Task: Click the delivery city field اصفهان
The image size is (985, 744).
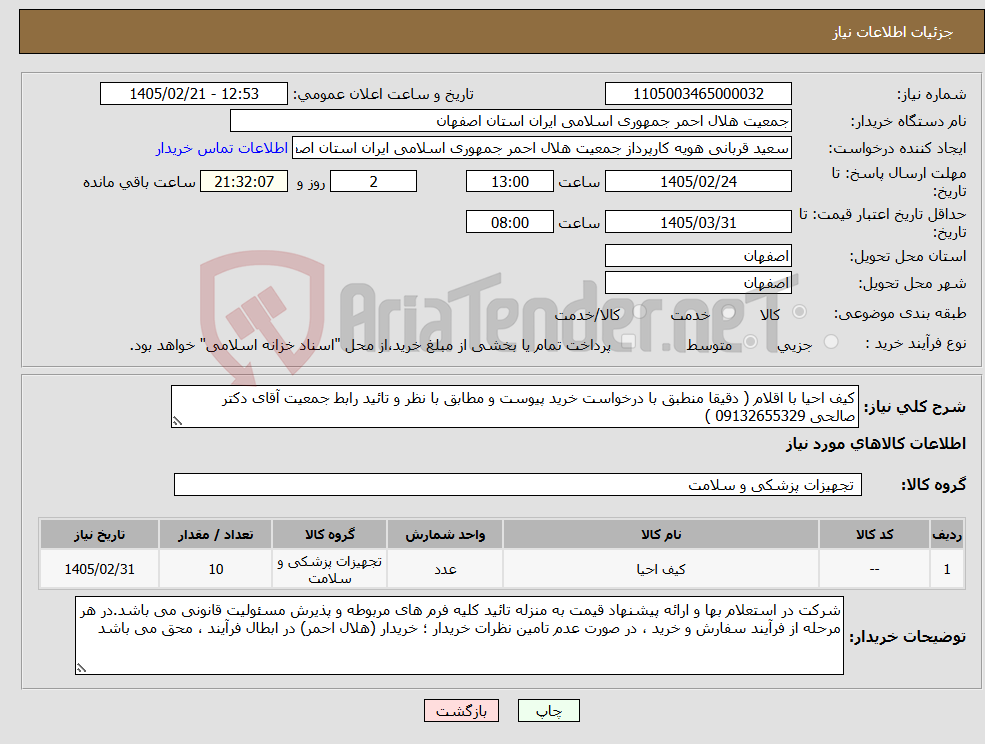Action: pos(698,283)
